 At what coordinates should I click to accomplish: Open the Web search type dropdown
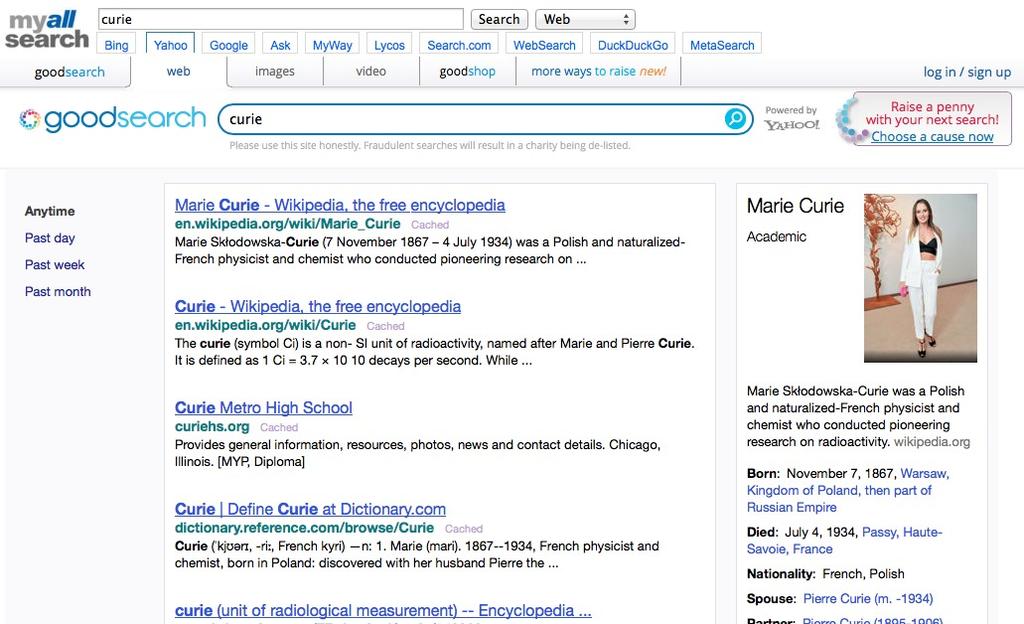point(585,20)
